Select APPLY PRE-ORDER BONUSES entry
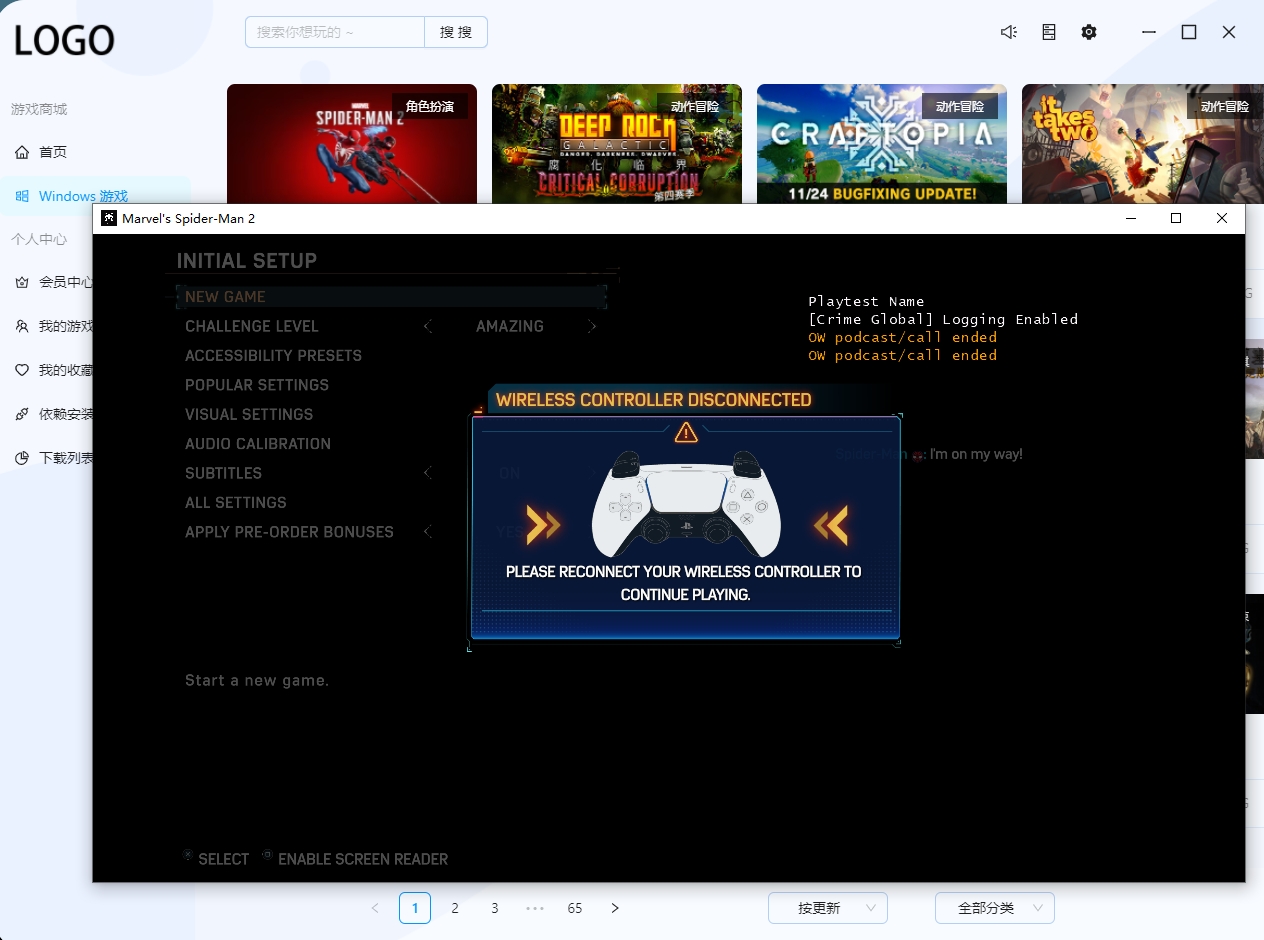 pyautogui.click(x=289, y=532)
